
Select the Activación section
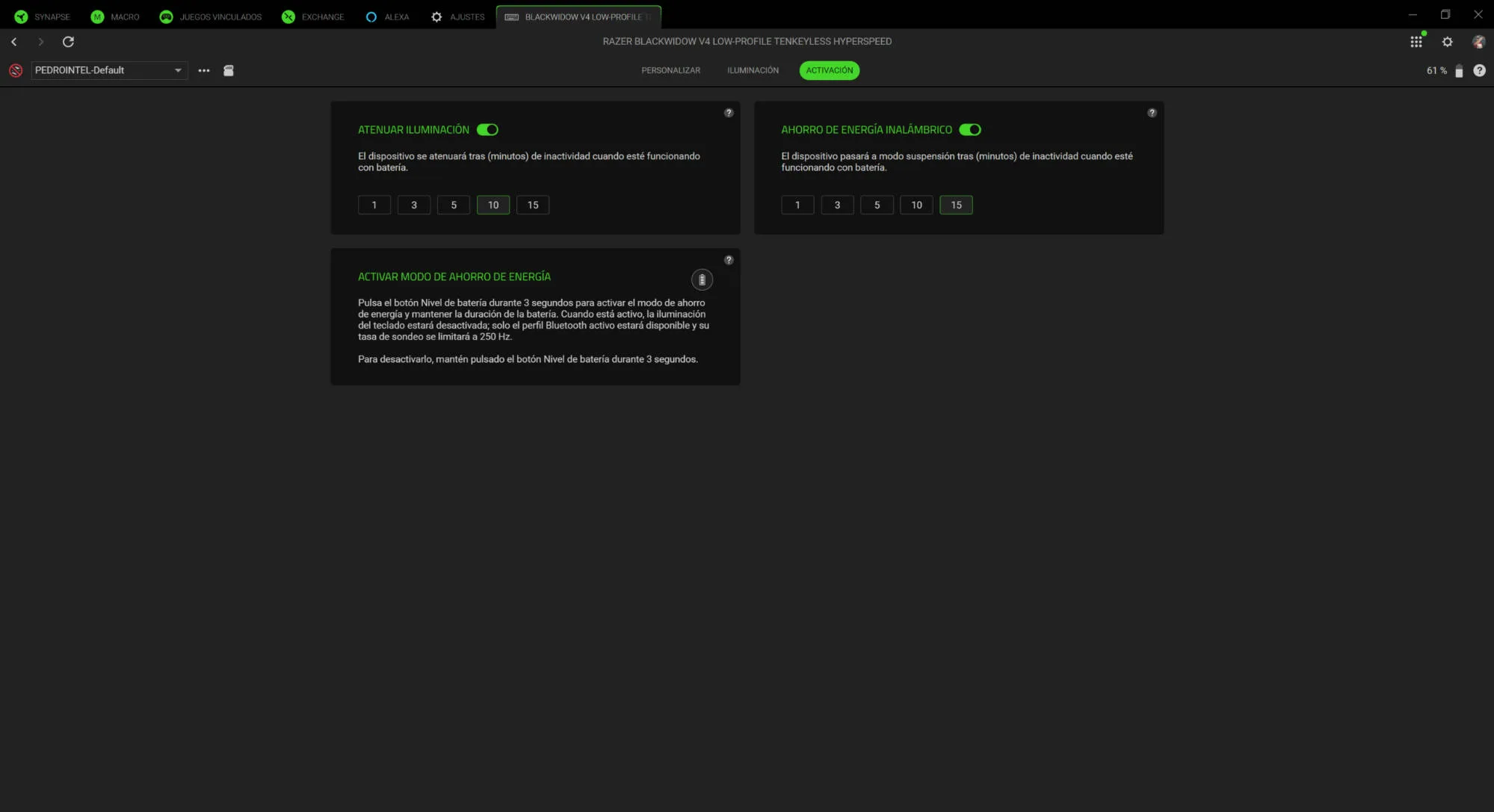(x=829, y=70)
